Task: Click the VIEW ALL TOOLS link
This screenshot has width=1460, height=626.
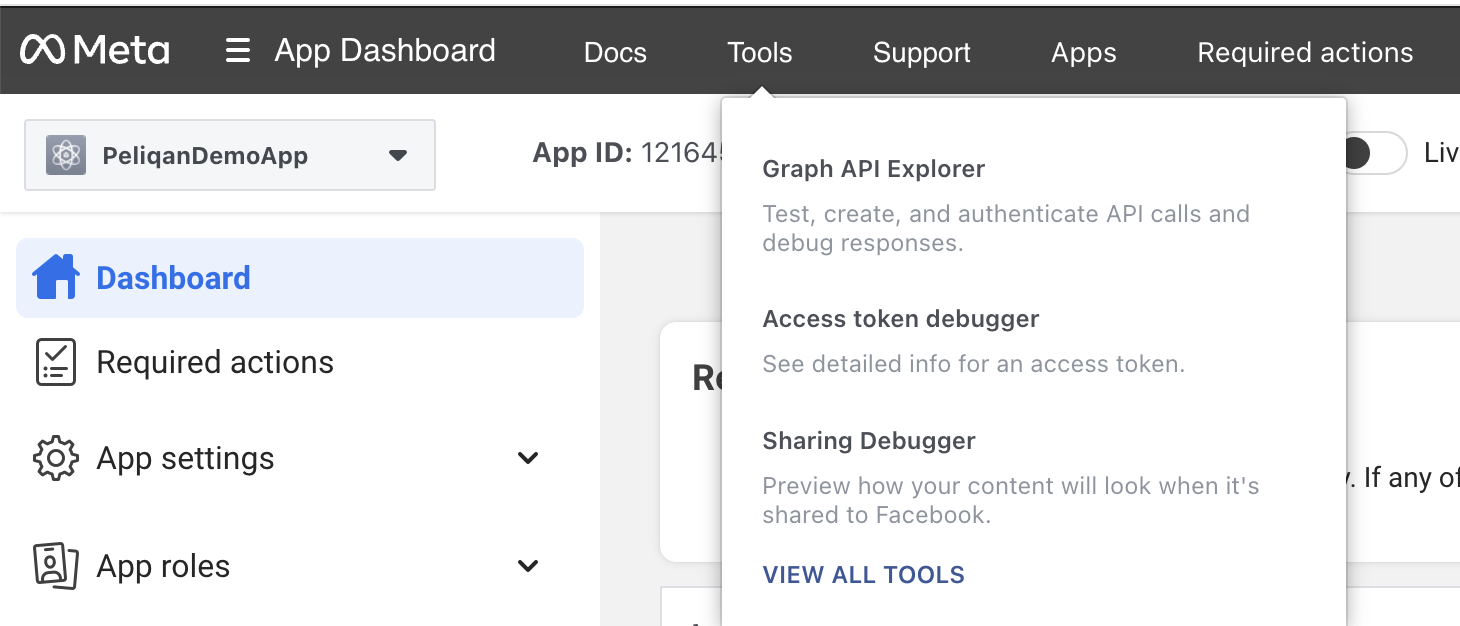Action: [864, 575]
